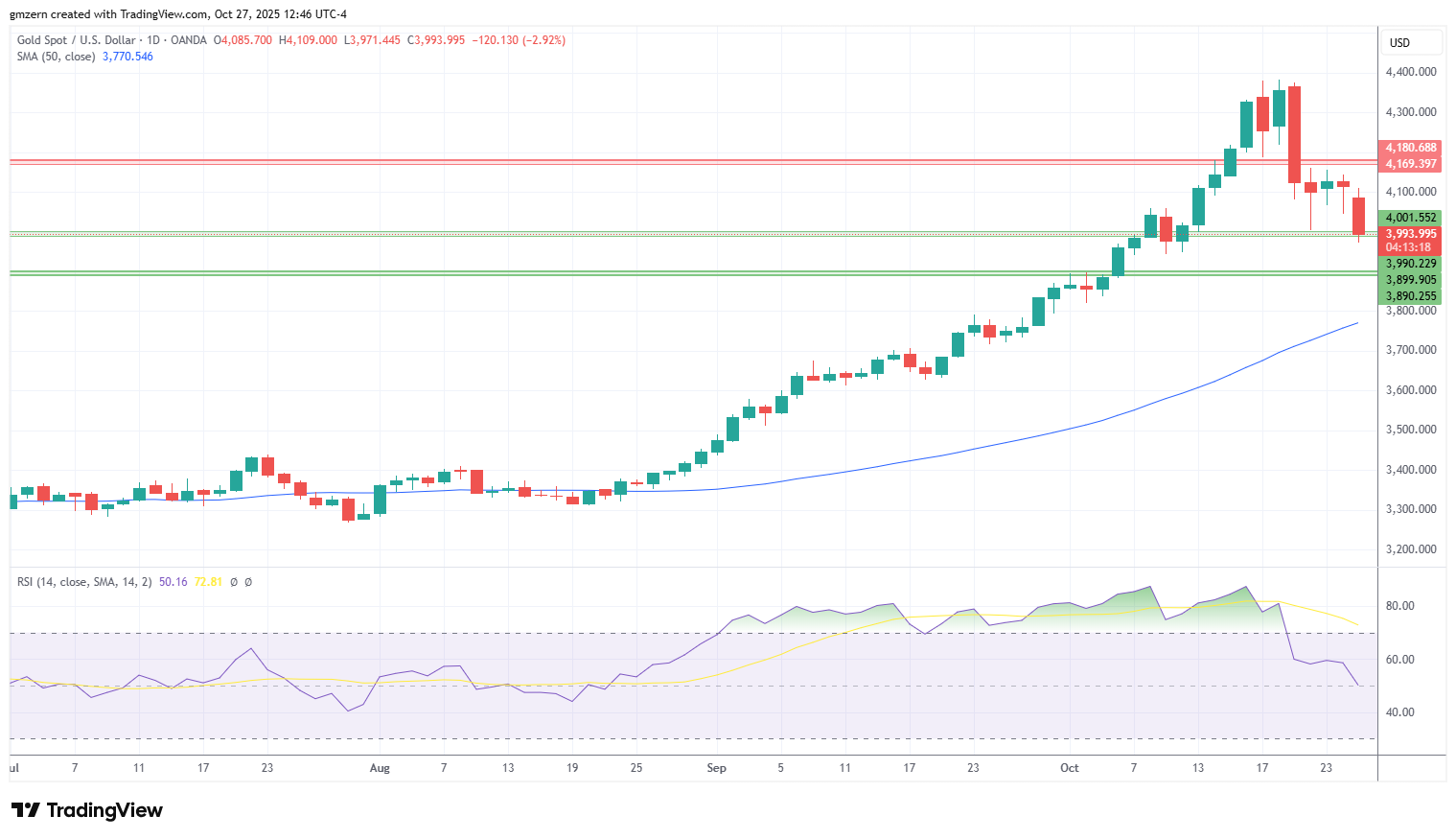Click the Sep label on the time axis
Image resolution: width=1456 pixels, height=839 pixels.
(x=716, y=768)
